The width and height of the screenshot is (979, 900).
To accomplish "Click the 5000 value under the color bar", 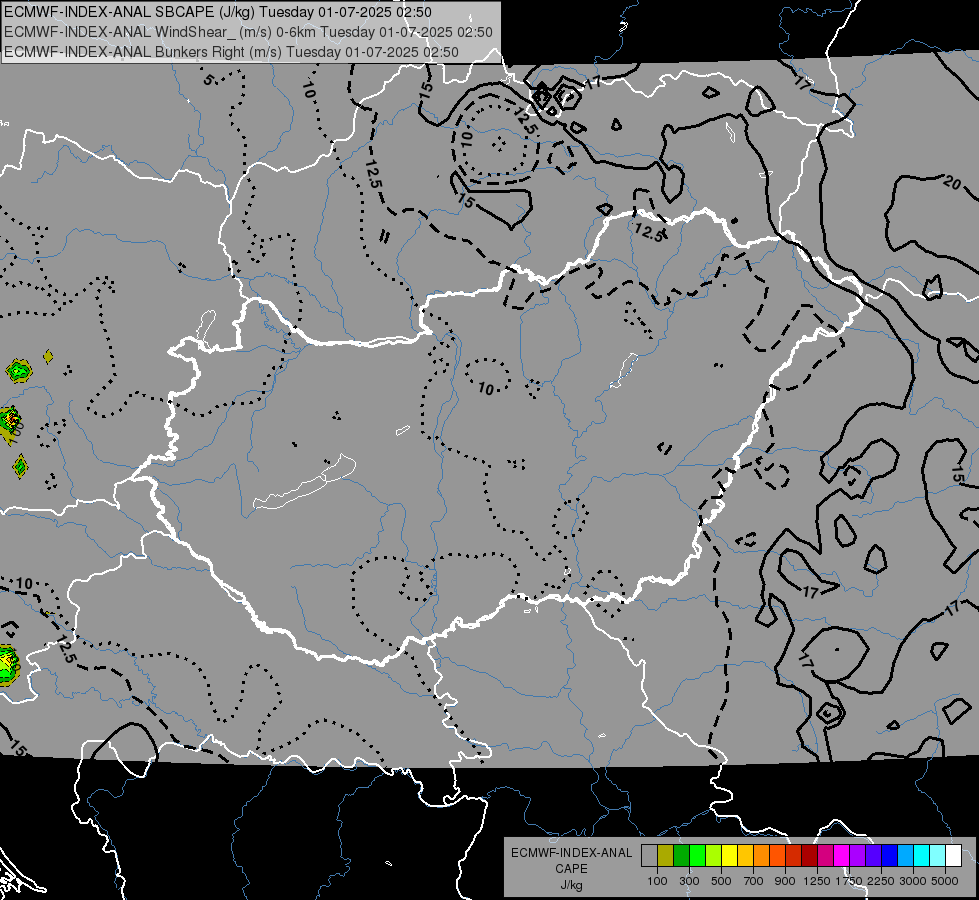I will [x=945, y=881].
